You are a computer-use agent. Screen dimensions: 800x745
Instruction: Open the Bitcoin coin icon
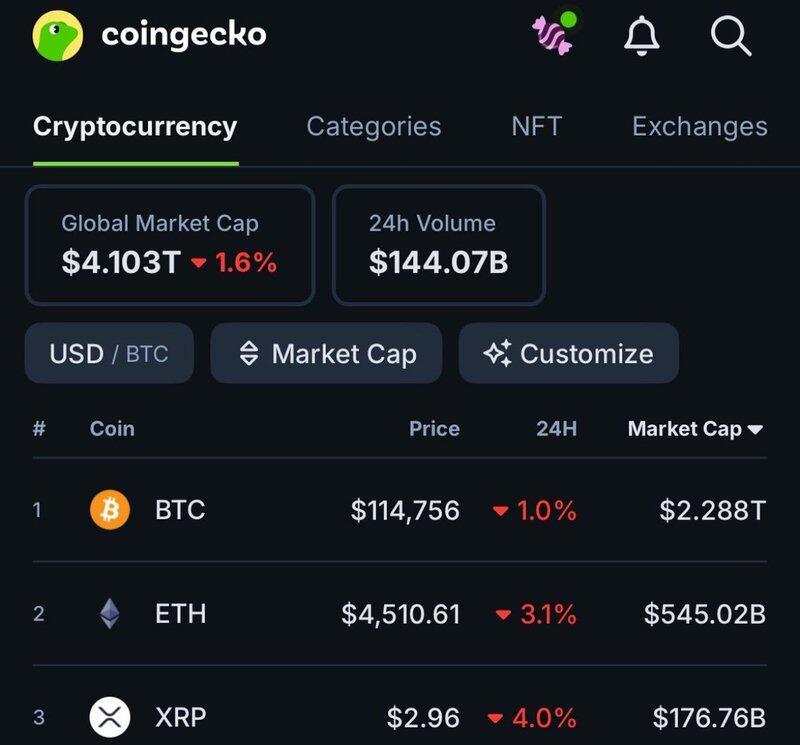(x=110, y=509)
